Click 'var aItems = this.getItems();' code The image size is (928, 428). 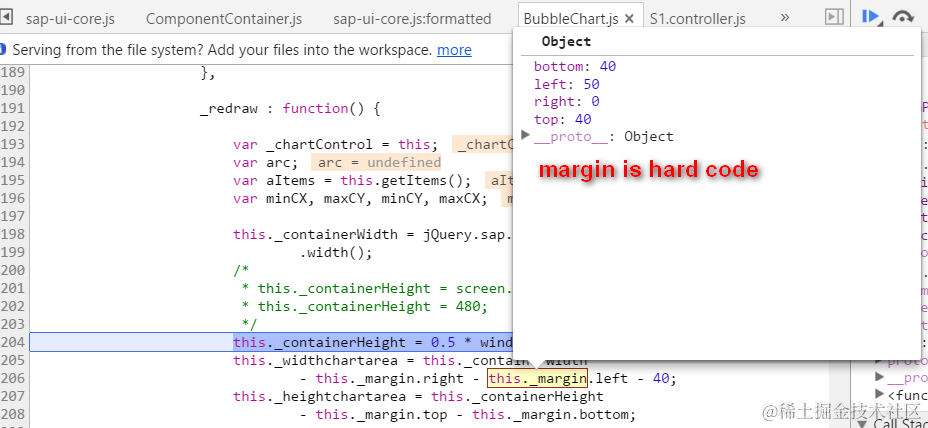pyautogui.click(x=352, y=181)
